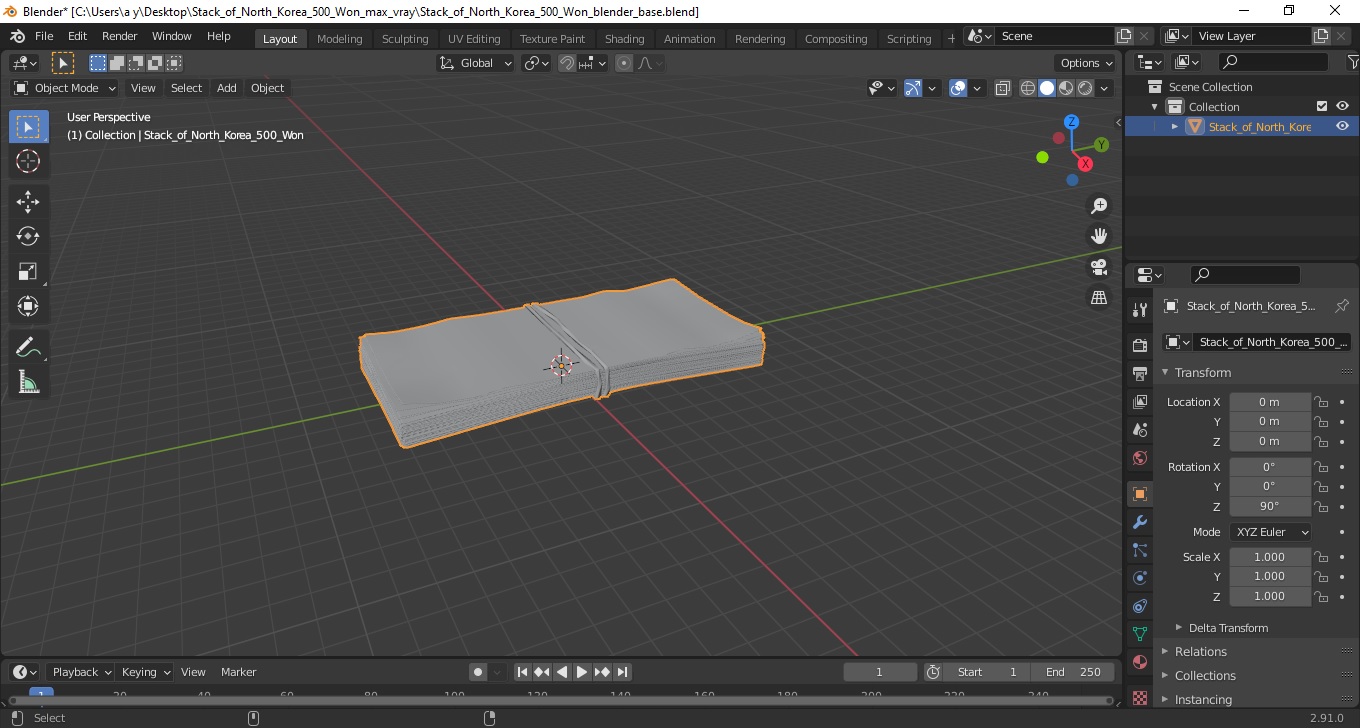Viewport: 1360px width, 728px height.
Task: Switch to wireframe viewport shading
Action: (1028, 88)
